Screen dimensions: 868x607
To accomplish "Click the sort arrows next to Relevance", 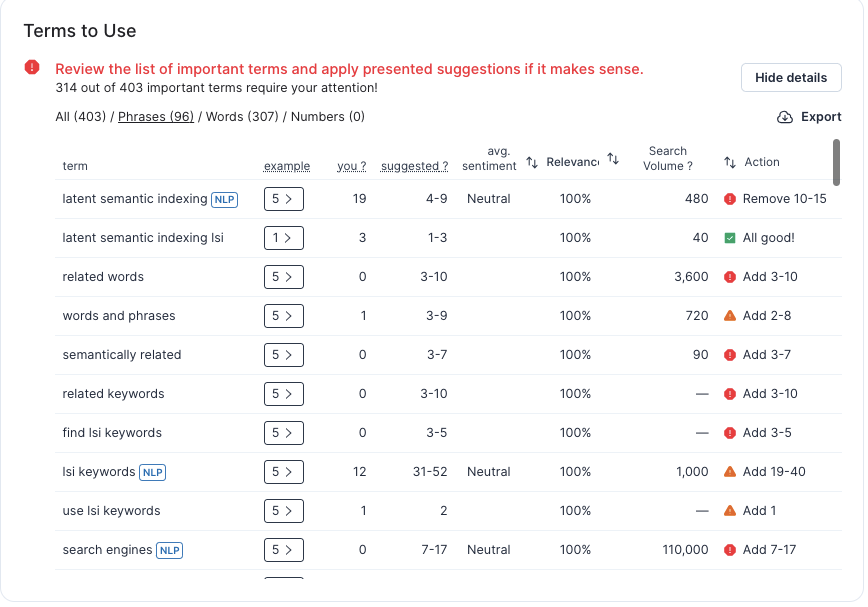I will (612, 159).
